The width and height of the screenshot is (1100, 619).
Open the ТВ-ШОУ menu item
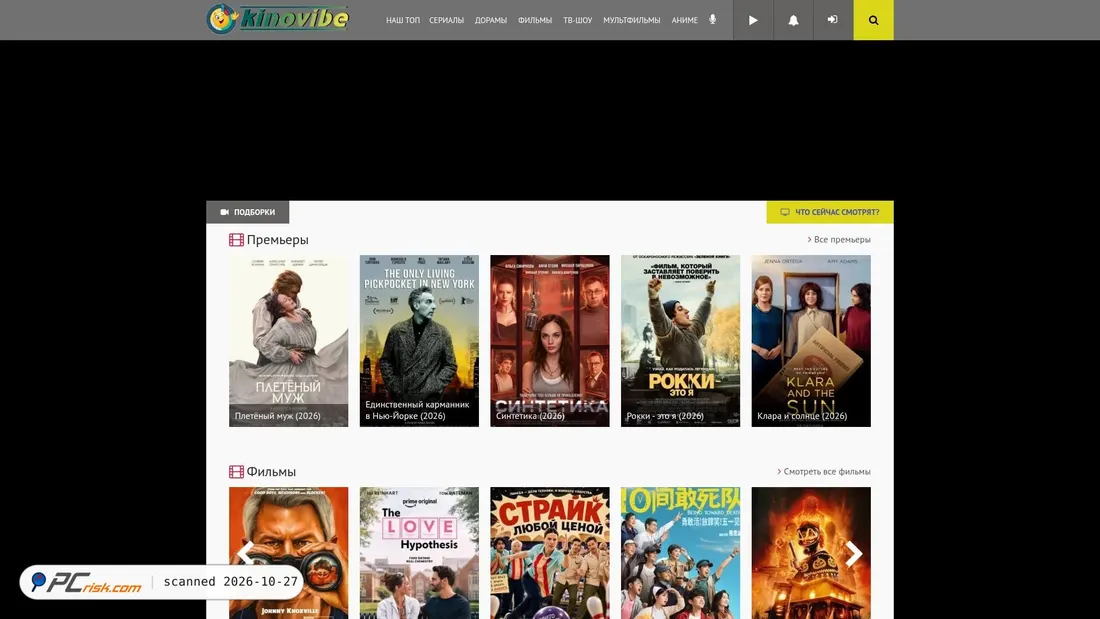[577, 20]
